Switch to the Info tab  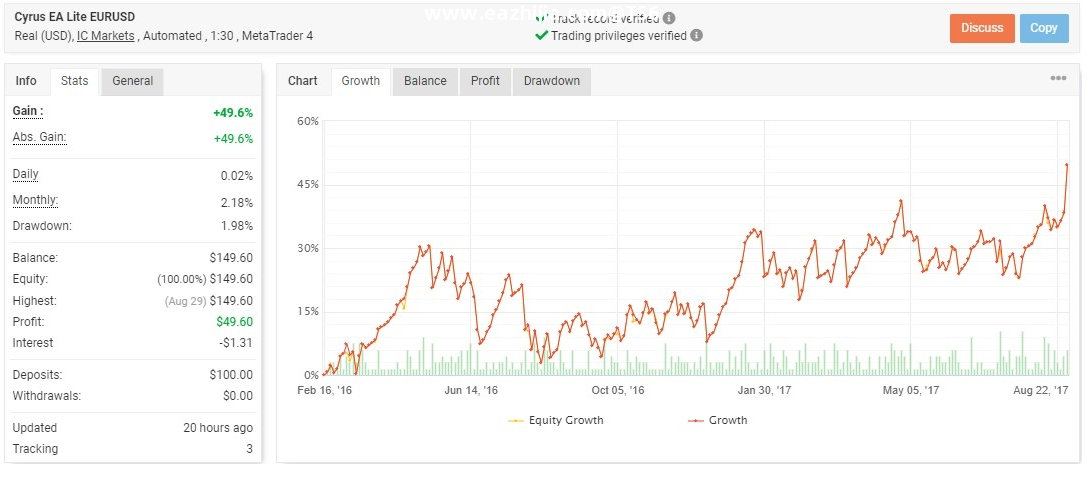[26, 81]
